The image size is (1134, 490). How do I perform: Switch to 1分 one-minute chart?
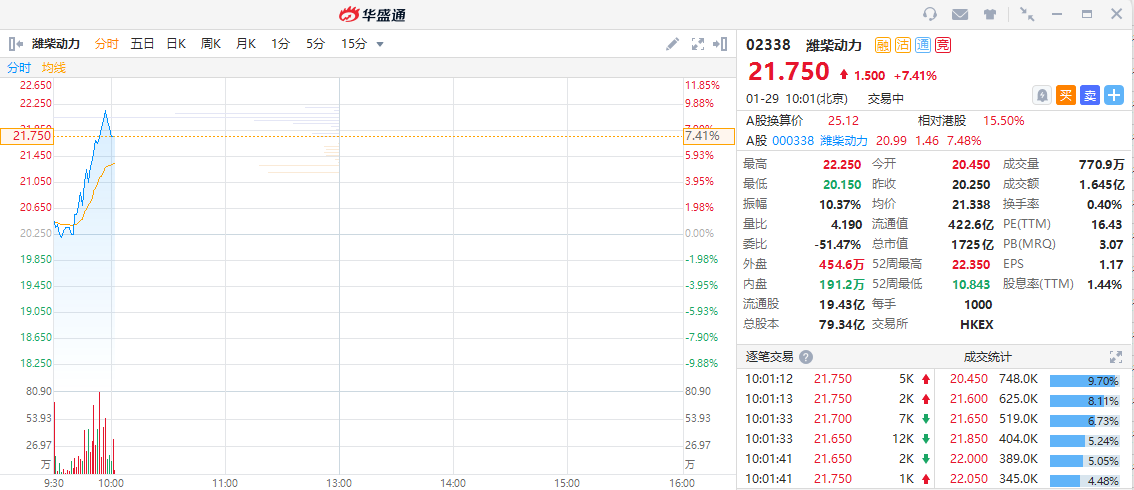pyautogui.click(x=281, y=44)
